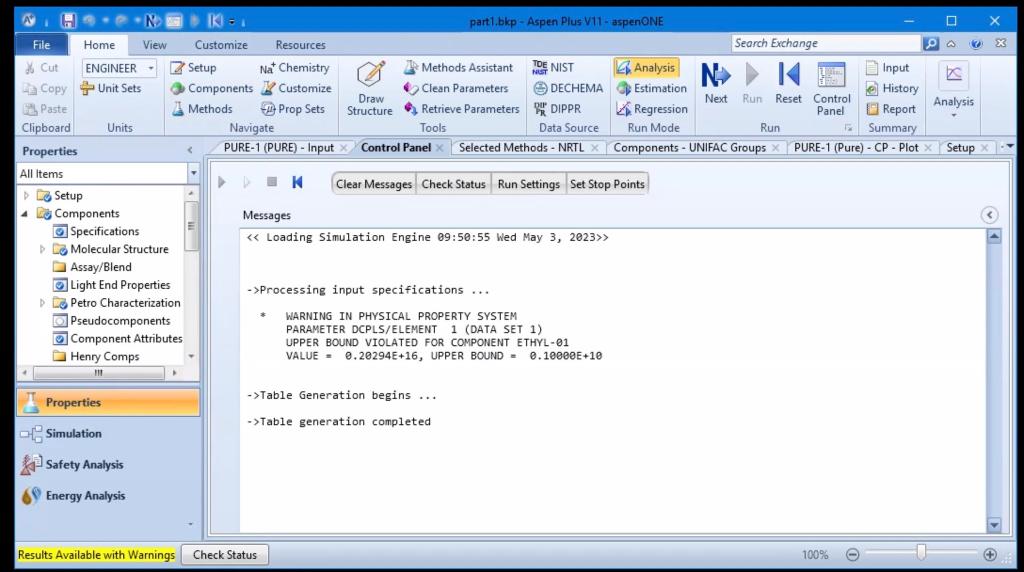This screenshot has width=1024, height=572.
Task: Adjust the zoom slider handle
Action: coord(921,554)
